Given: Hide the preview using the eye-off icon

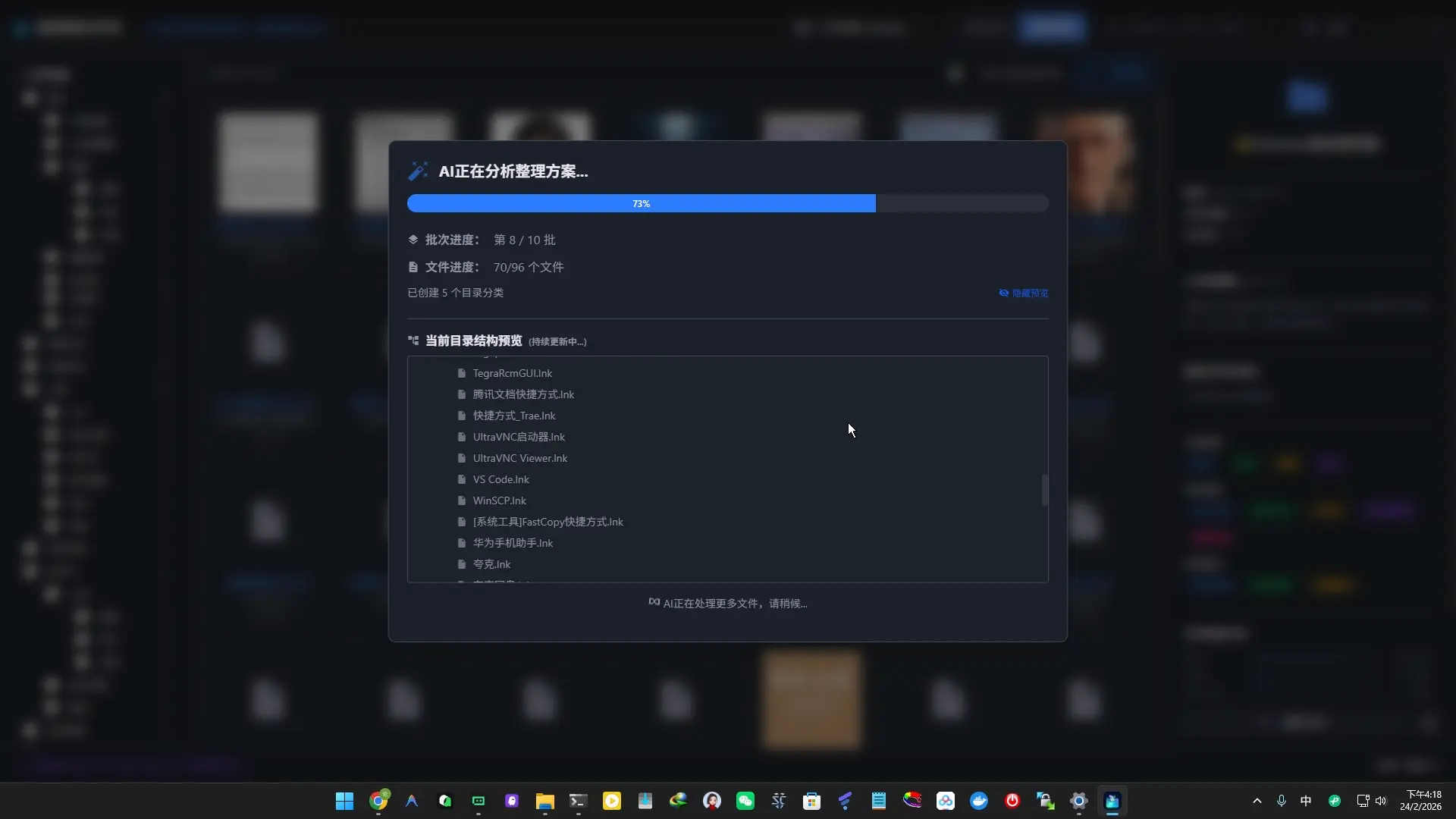Looking at the screenshot, I should [1005, 293].
